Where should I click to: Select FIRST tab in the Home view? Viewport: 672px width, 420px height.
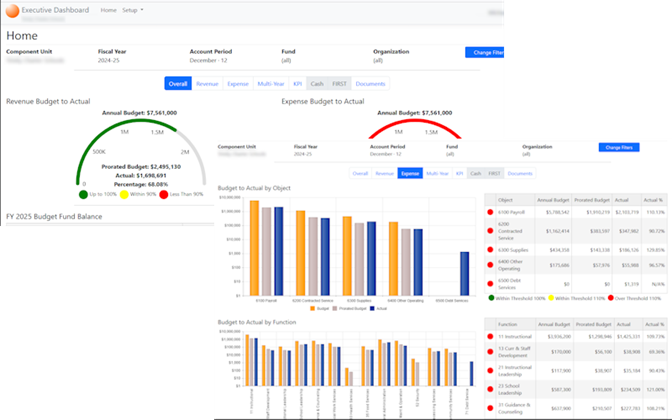click(339, 84)
